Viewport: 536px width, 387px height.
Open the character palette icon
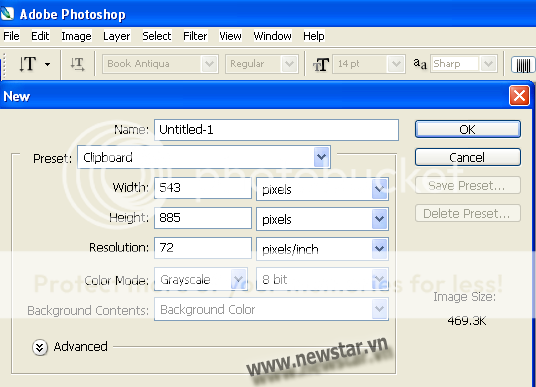click(523, 65)
